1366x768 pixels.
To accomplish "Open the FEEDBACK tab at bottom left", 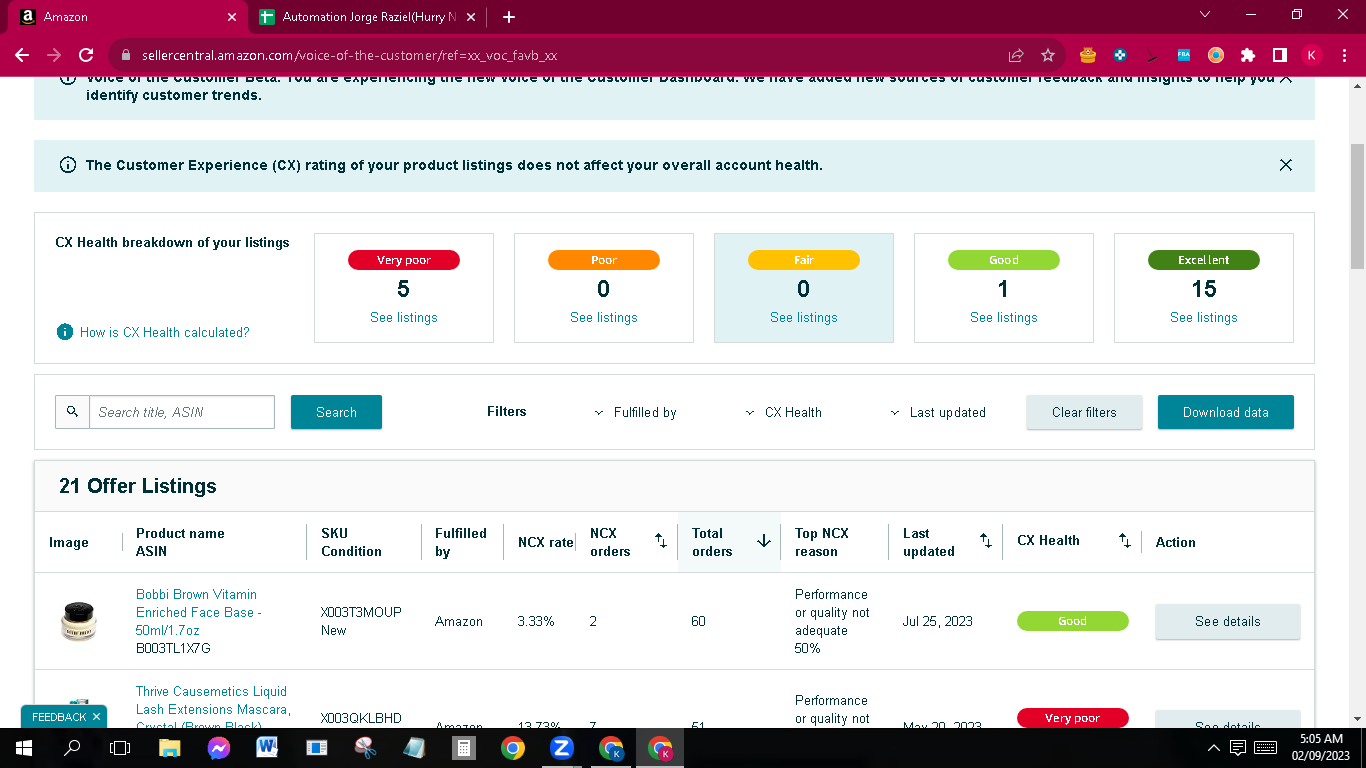I will point(59,717).
